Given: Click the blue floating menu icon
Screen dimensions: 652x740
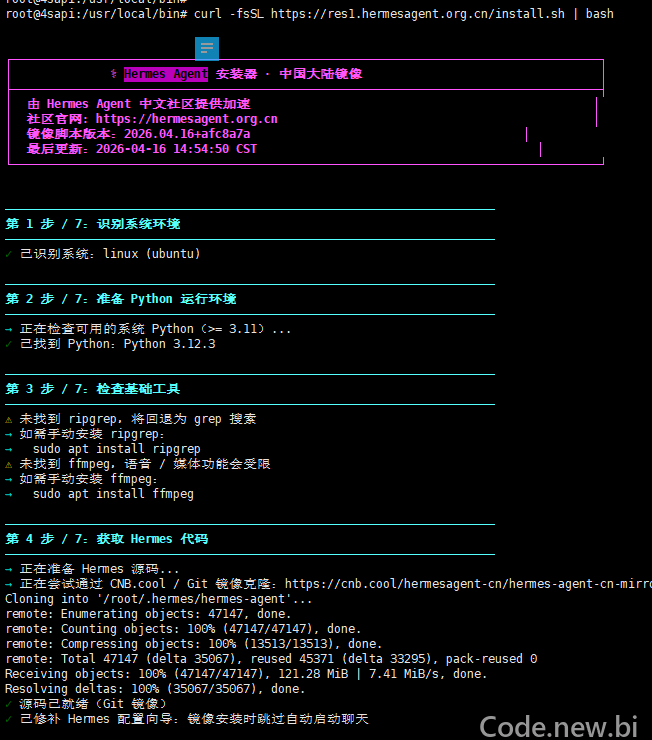Looking at the screenshot, I should [x=207, y=49].
